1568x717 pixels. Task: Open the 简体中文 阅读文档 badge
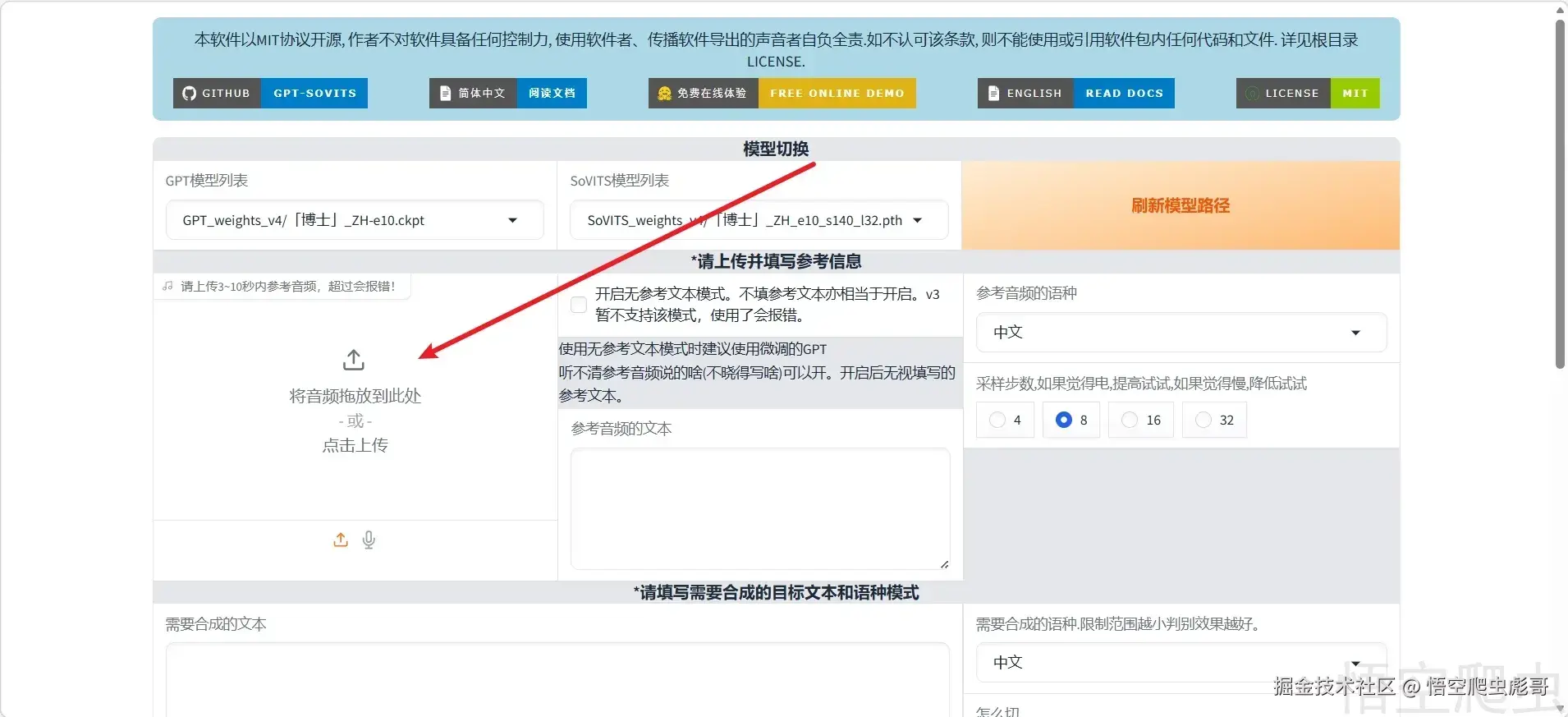[x=507, y=93]
